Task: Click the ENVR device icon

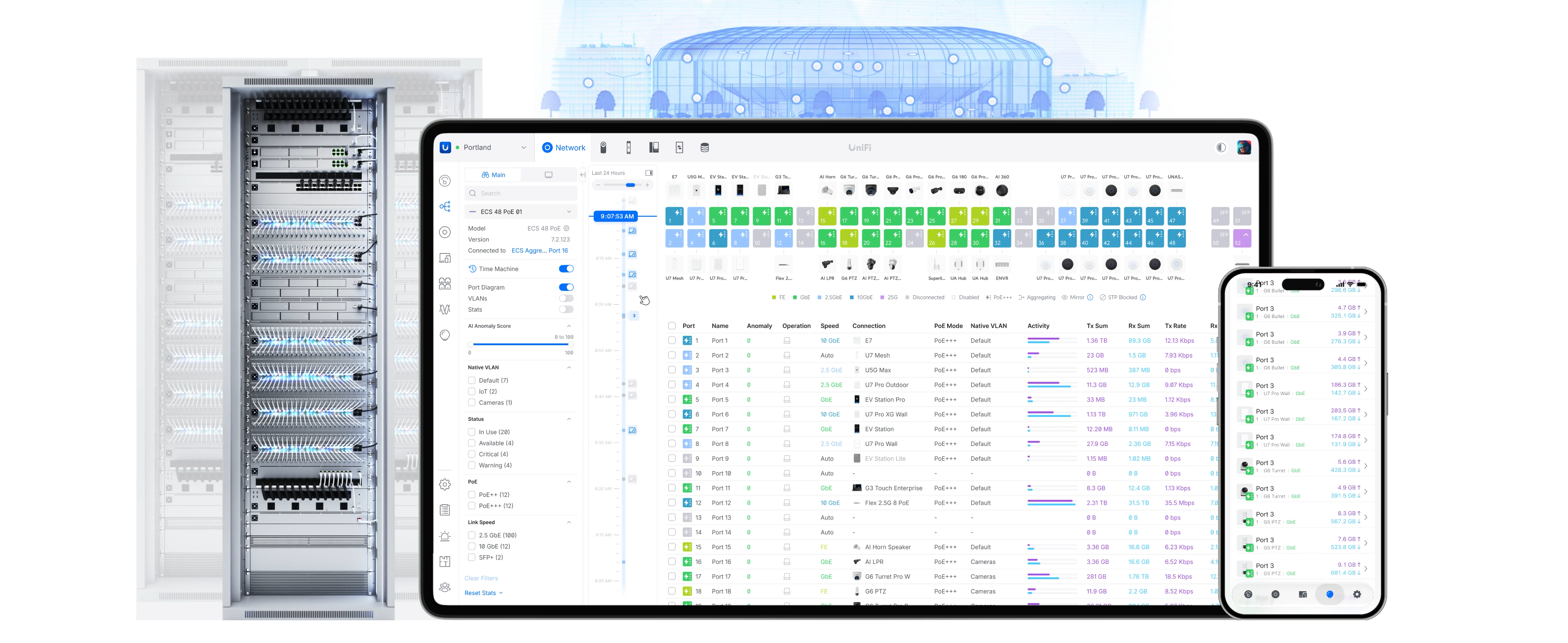Action: click(1001, 264)
